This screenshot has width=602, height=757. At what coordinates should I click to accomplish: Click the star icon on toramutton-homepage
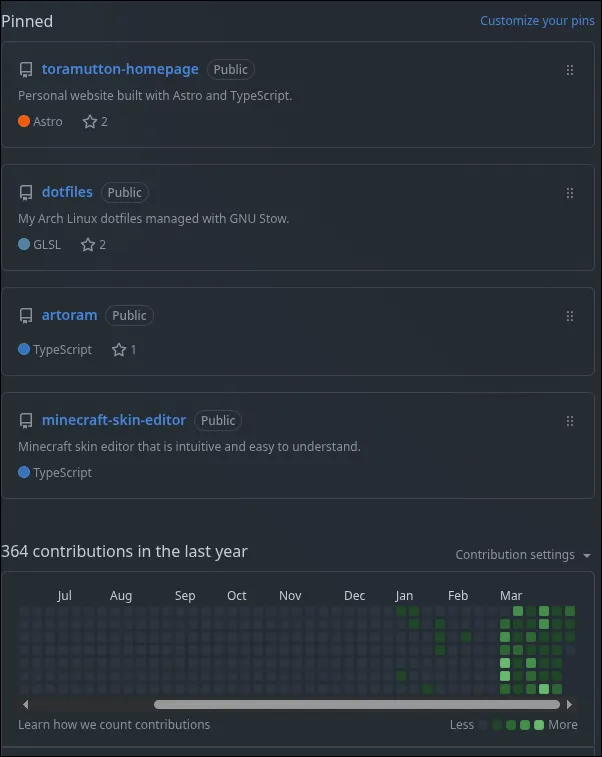89,122
